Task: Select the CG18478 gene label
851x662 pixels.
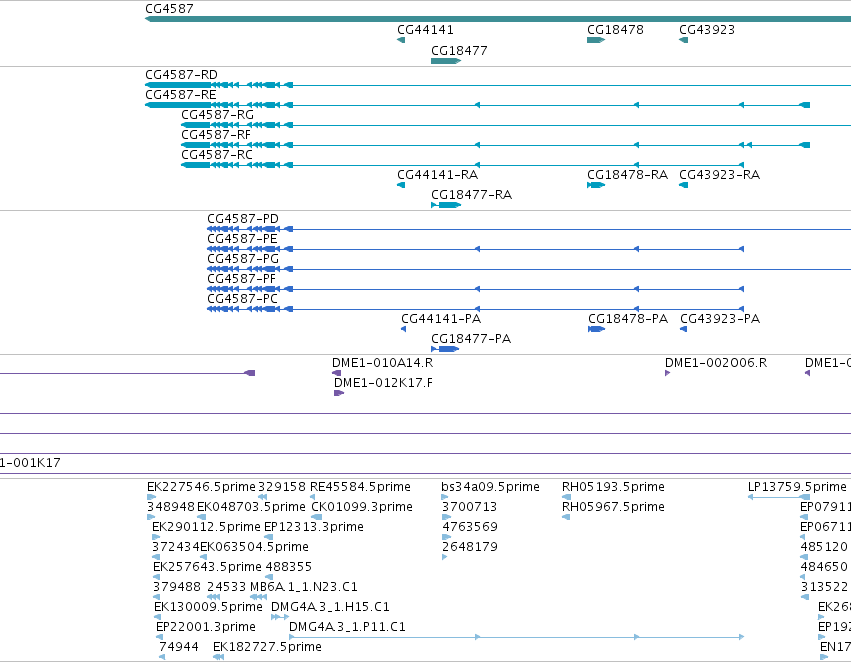Action: pos(615,30)
